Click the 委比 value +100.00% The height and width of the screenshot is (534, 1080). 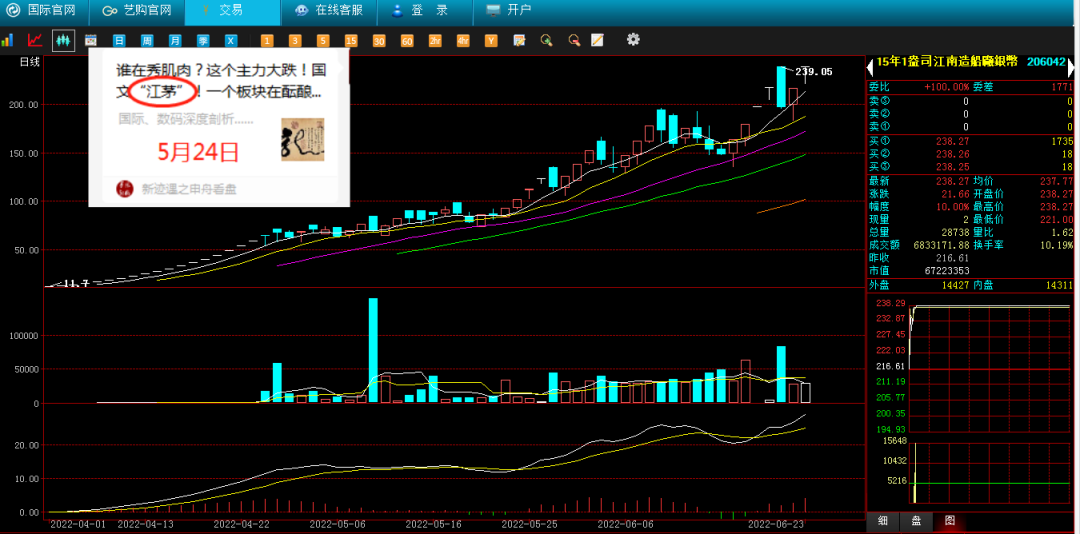(946, 88)
